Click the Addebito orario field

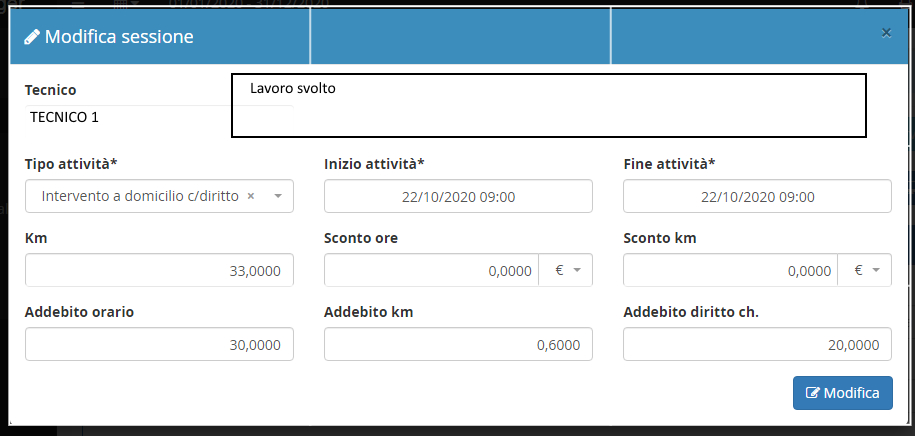(x=159, y=344)
